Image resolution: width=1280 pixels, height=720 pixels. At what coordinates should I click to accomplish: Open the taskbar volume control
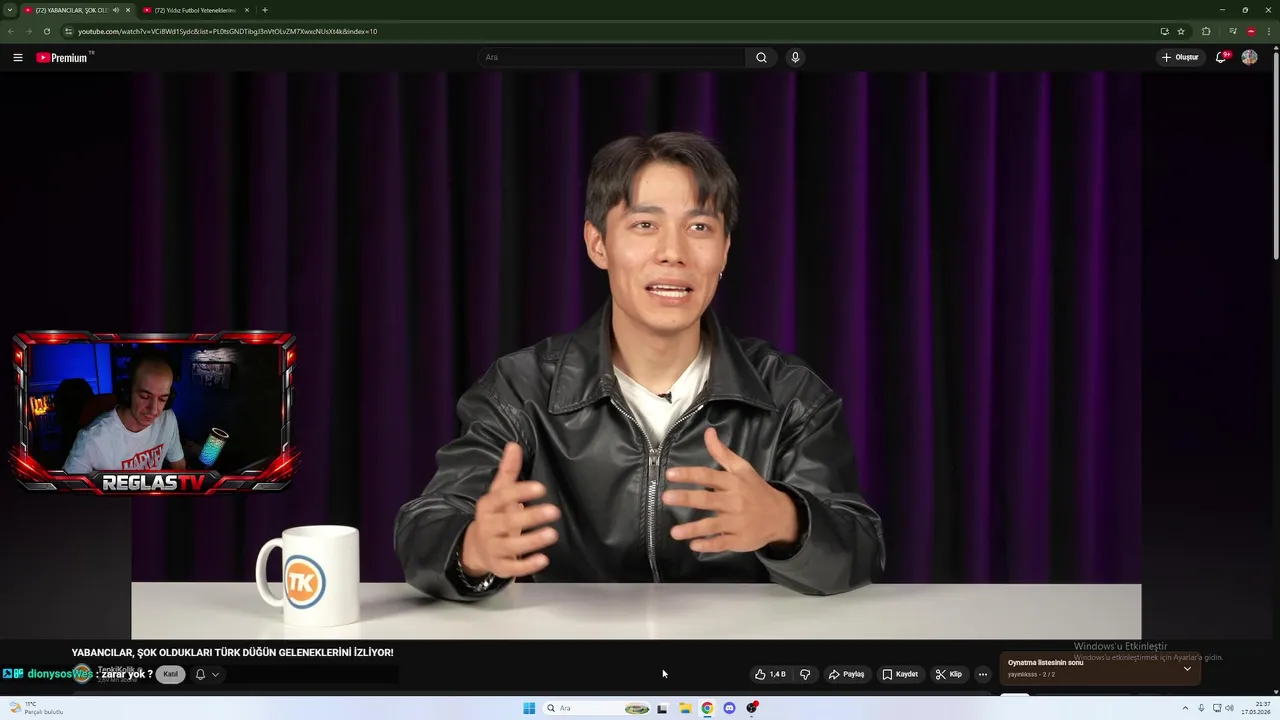[1229, 708]
